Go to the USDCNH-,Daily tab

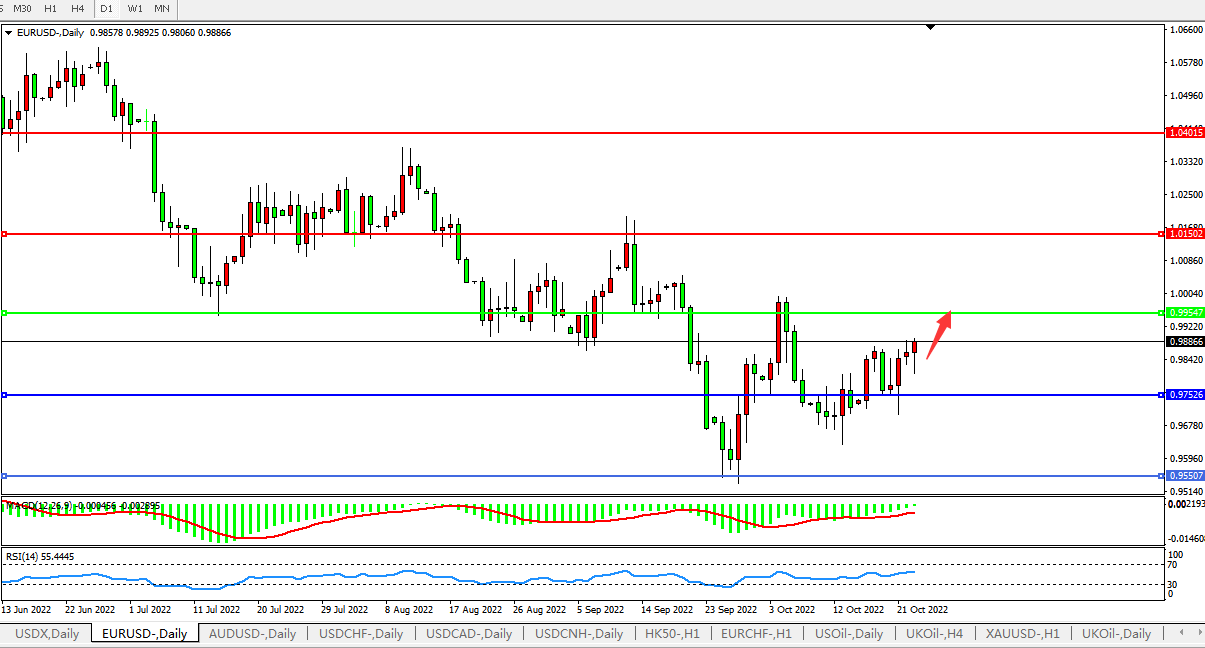(578, 633)
